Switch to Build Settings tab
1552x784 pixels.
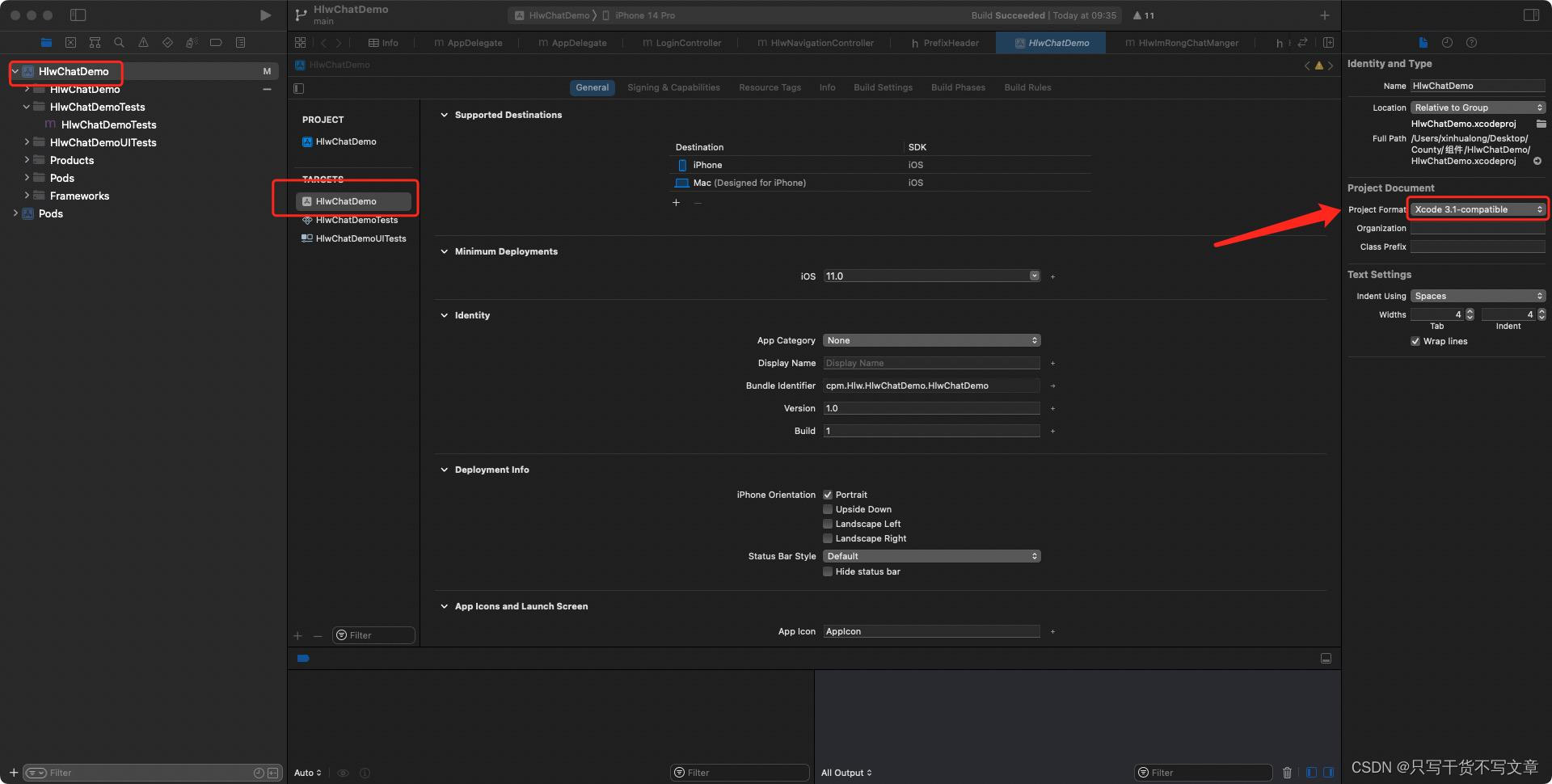pyautogui.click(x=883, y=87)
